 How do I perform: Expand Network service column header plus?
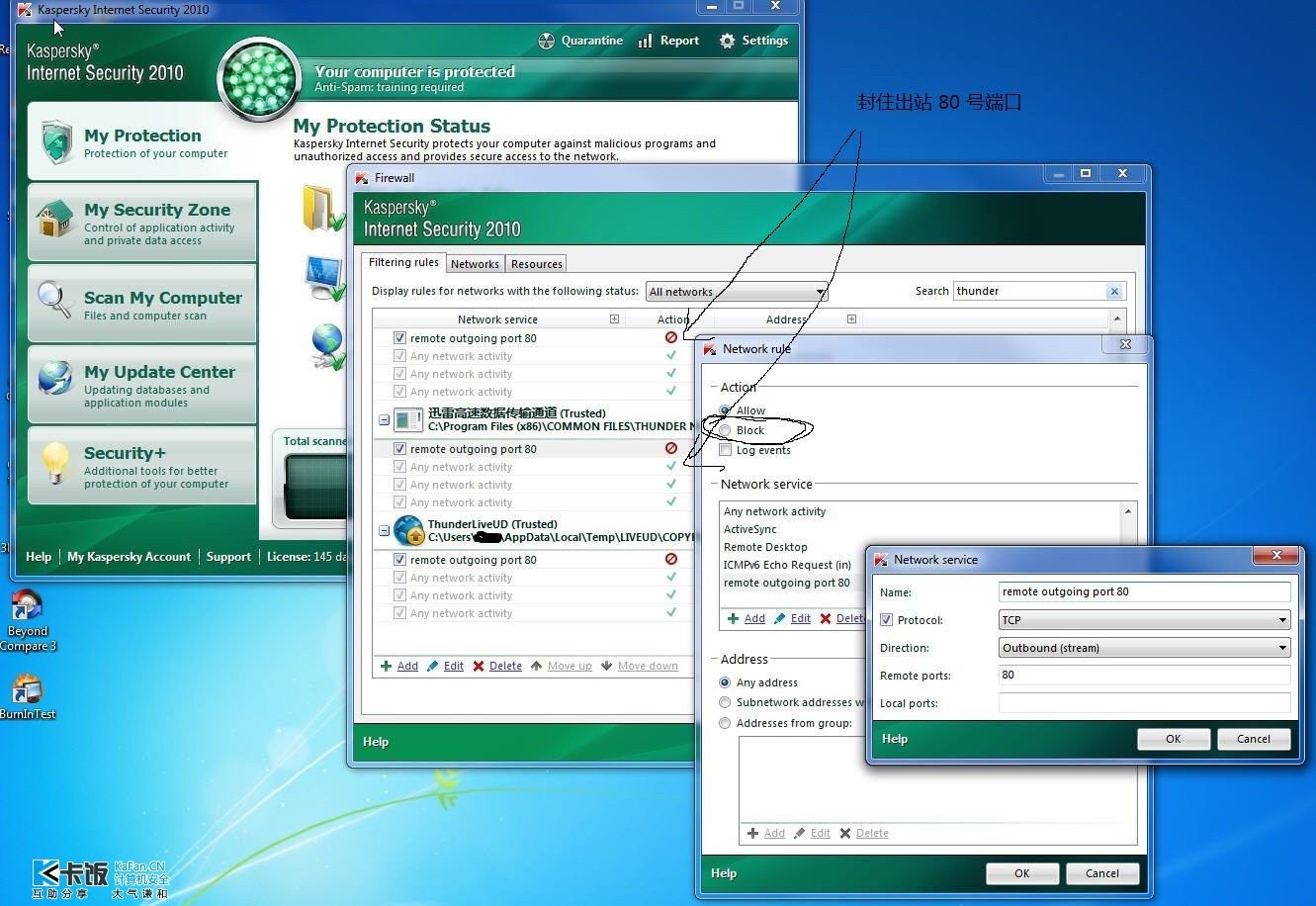click(614, 318)
